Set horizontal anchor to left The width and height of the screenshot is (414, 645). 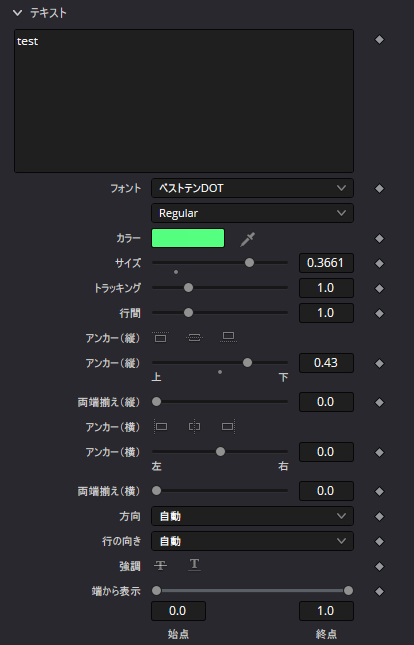(160, 427)
